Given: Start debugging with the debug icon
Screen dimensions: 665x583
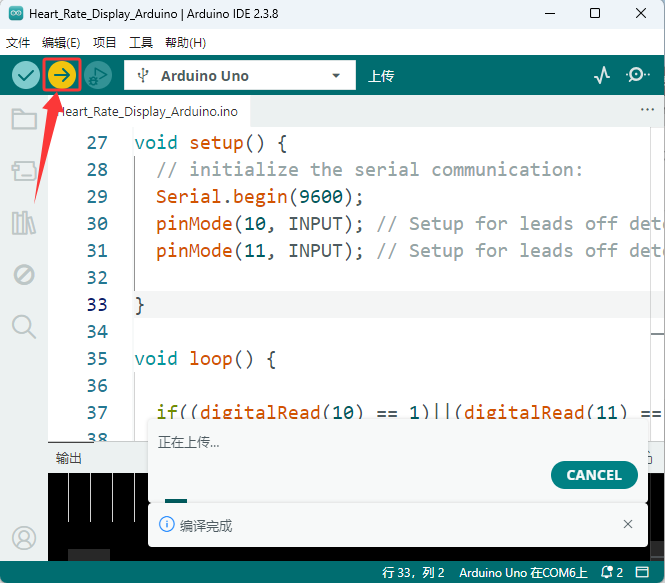Looking at the screenshot, I should point(98,75).
